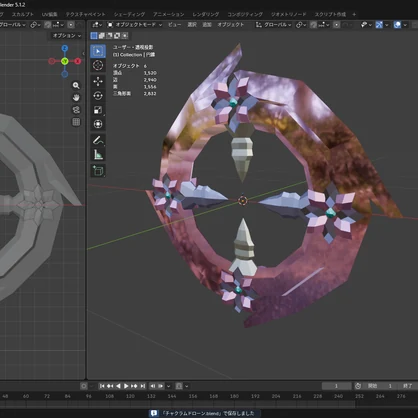Open the オブジェクト menu in the viewport header
The height and width of the screenshot is (418, 418).
tap(231, 25)
